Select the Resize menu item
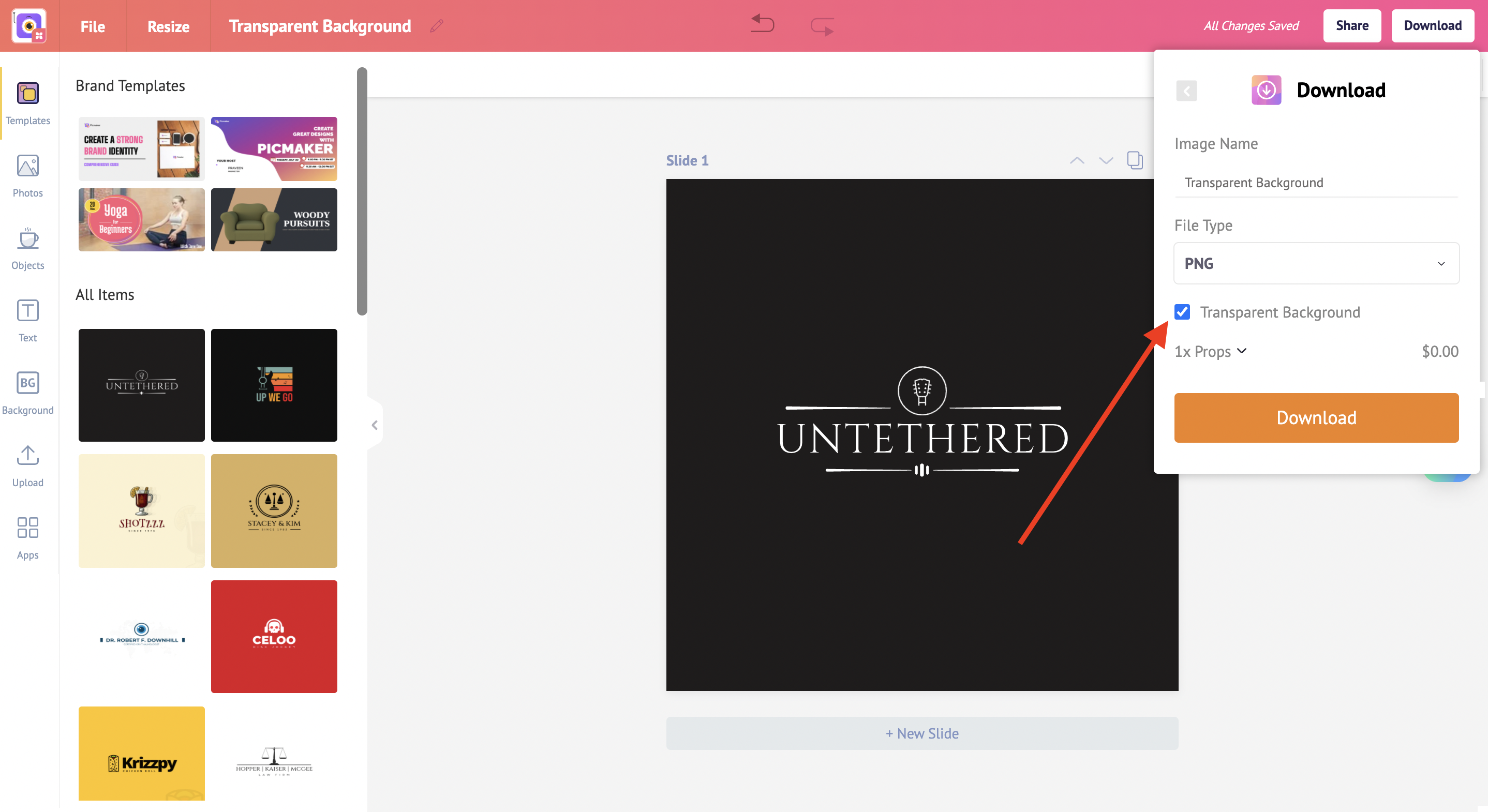 pos(168,25)
